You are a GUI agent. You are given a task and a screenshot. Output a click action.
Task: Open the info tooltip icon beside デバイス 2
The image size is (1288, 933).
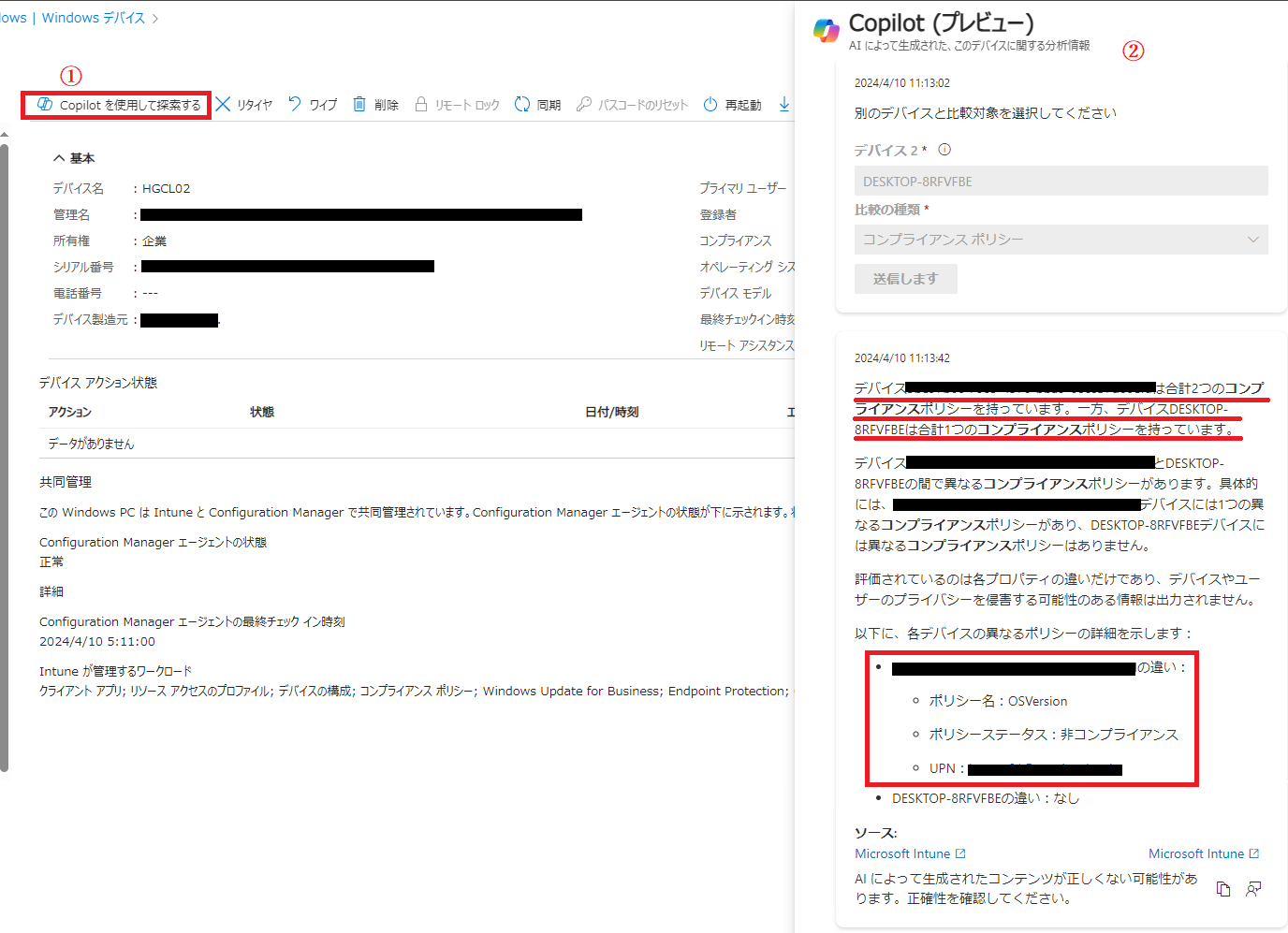coord(945,149)
